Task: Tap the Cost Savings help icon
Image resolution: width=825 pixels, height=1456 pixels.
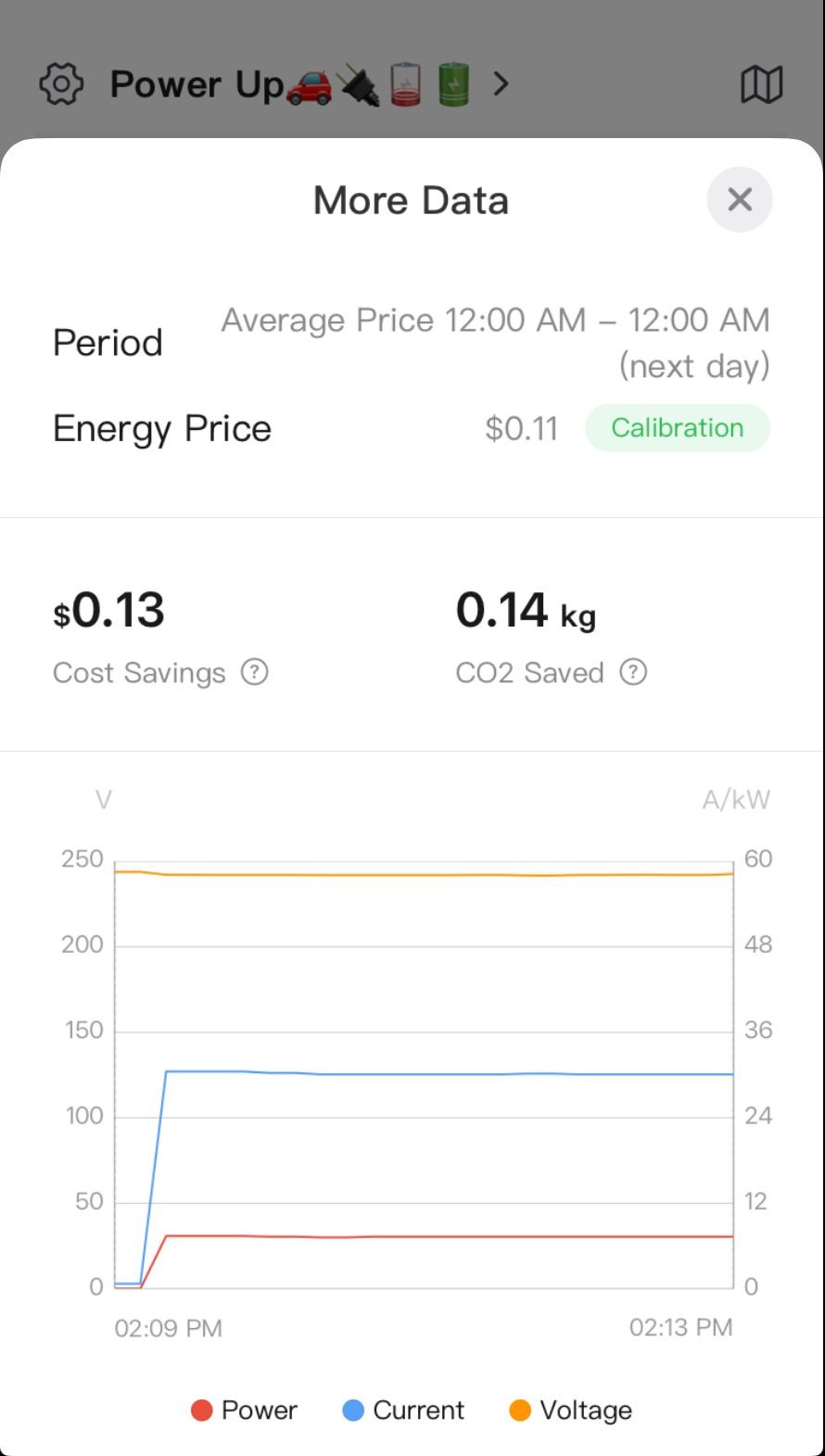Action: [255, 672]
